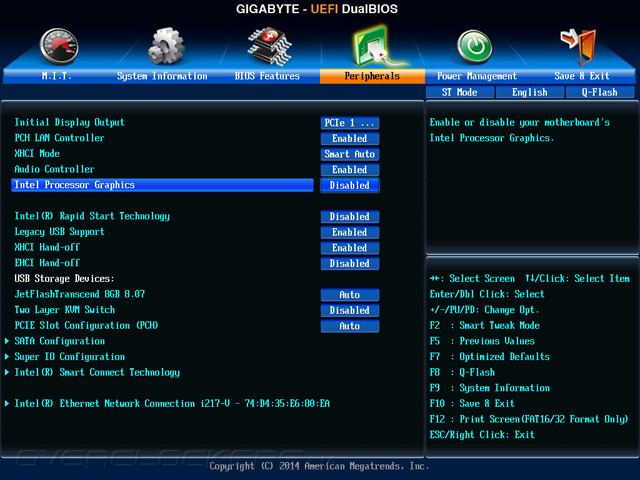
Task: Select the XHCI Hand-off label
Action: [47, 247]
